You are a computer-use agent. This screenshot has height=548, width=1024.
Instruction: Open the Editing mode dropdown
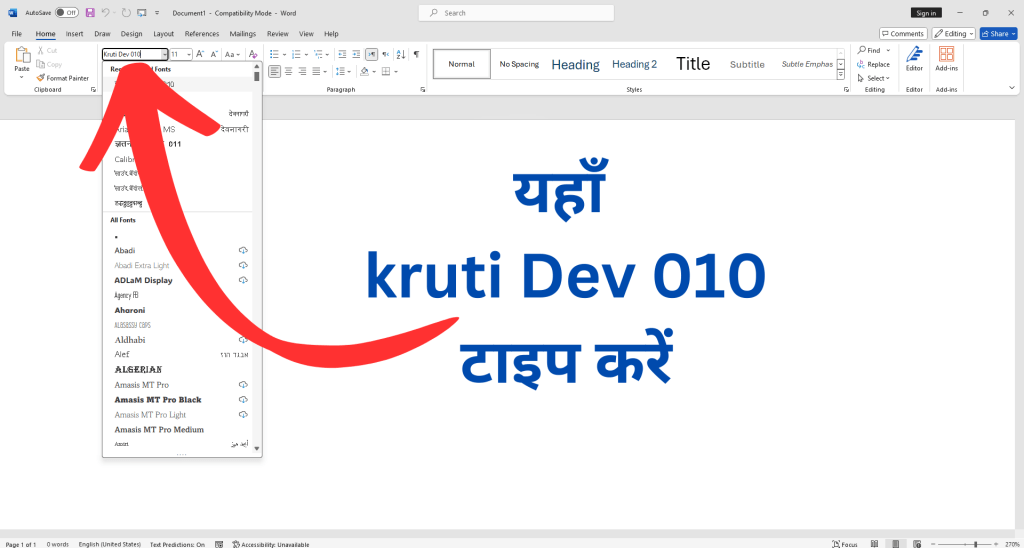point(953,33)
